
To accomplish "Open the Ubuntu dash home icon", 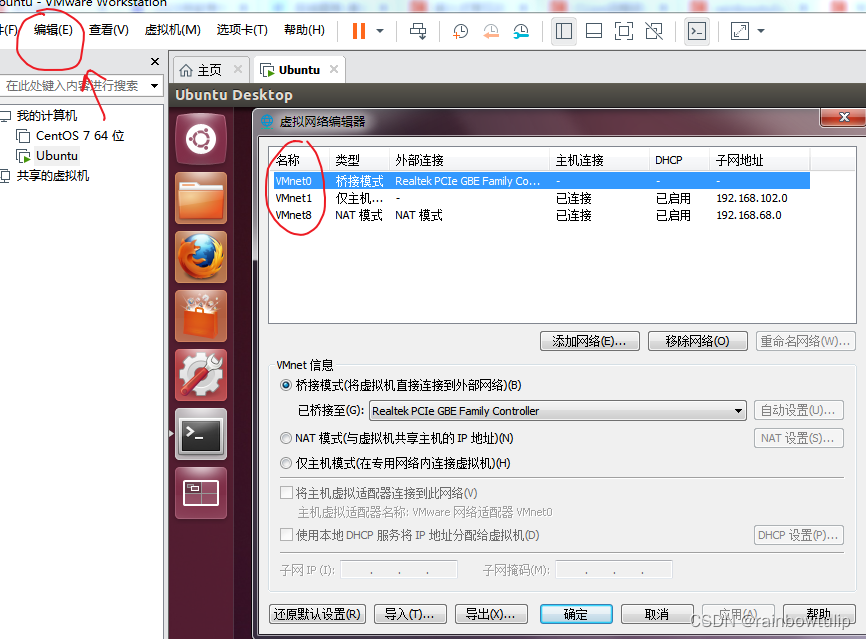I will (201, 139).
